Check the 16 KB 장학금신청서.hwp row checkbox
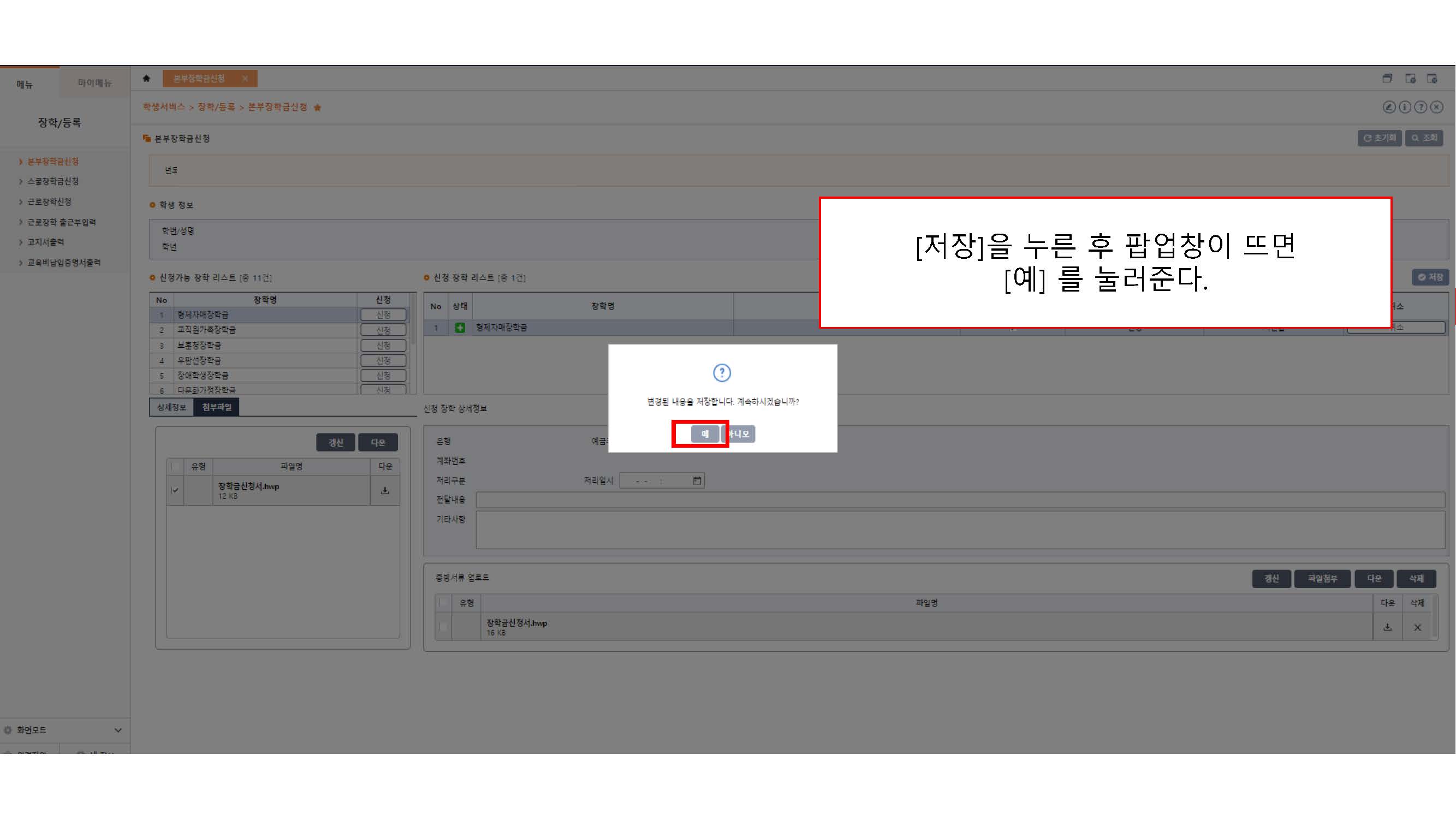 tap(444, 626)
